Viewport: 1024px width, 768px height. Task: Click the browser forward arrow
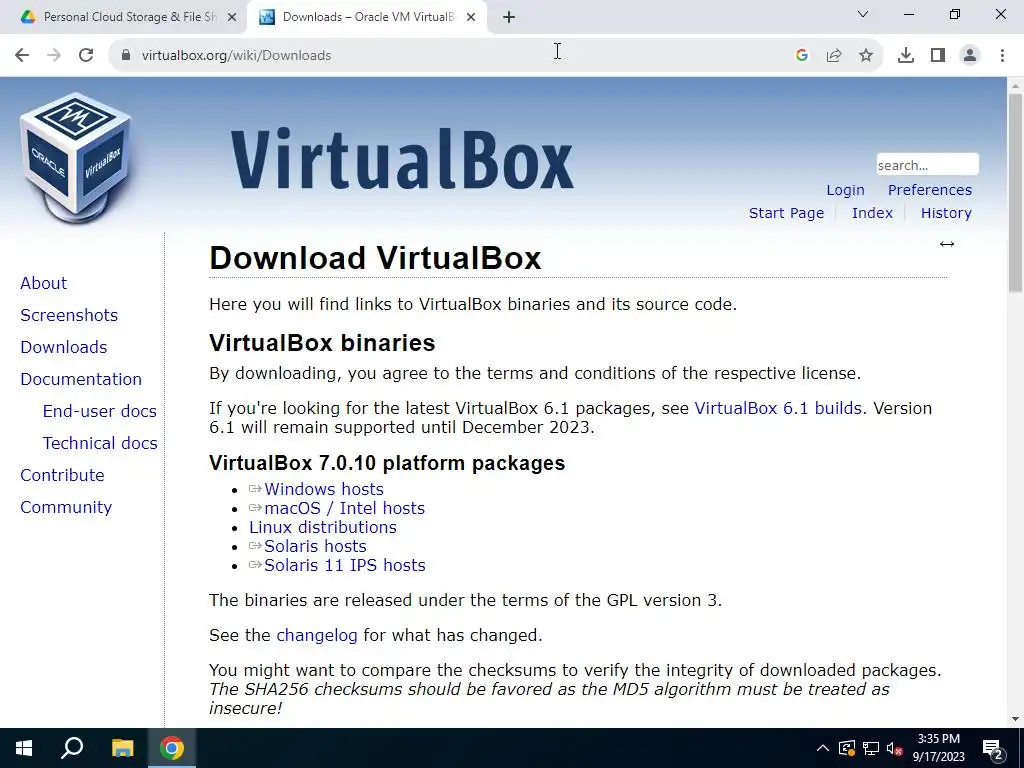(54, 55)
